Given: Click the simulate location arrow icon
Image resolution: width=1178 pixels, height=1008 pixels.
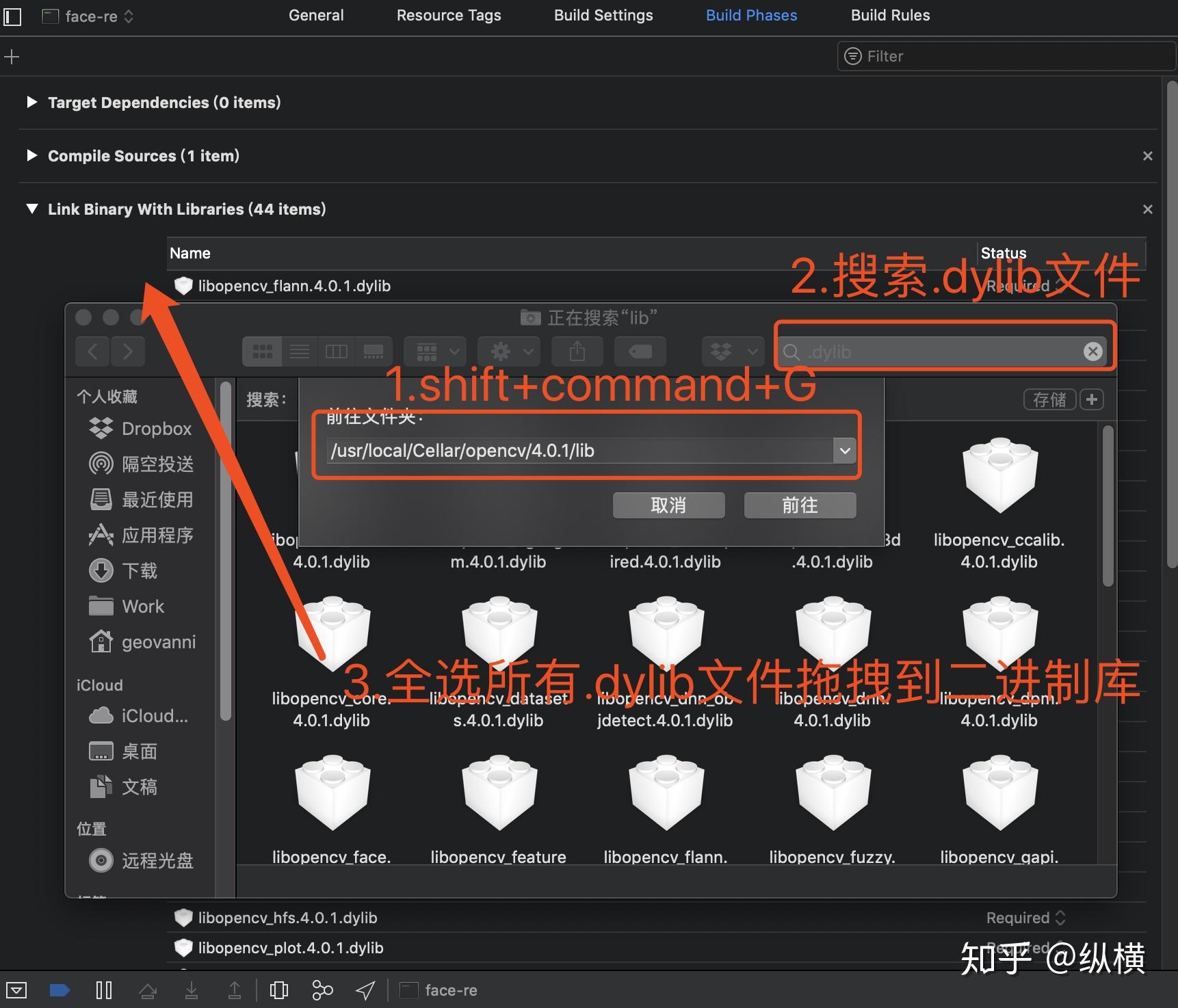Looking at the screenshot, I should (x=366, y=990).
